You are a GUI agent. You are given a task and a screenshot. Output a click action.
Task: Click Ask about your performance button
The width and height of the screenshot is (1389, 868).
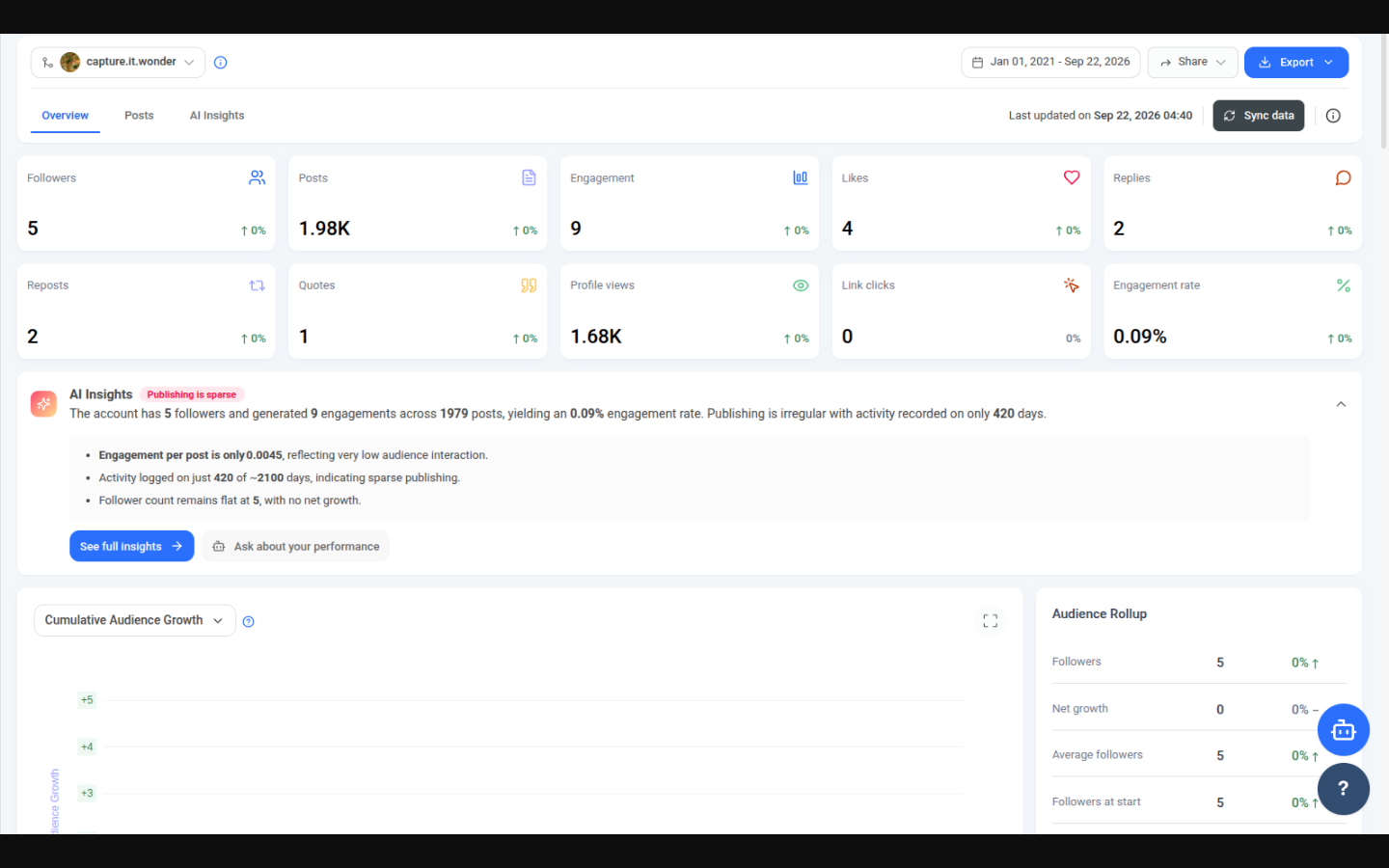[295, 546]
